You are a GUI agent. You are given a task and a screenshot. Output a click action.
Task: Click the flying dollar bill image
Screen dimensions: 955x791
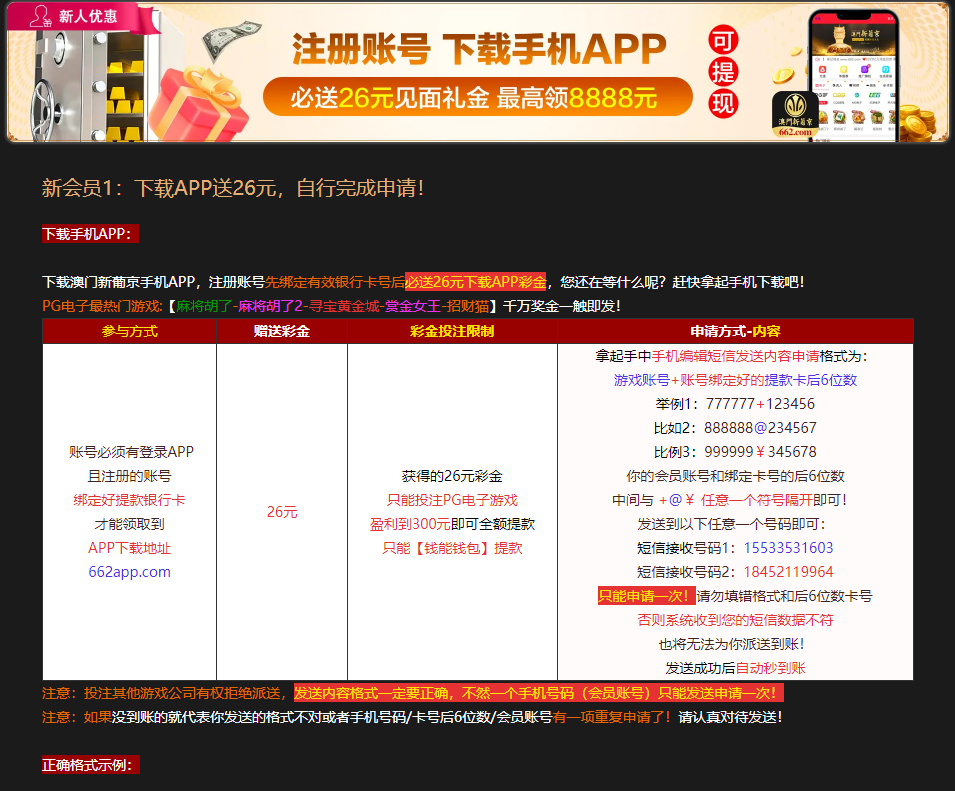[x=231, y=40]
